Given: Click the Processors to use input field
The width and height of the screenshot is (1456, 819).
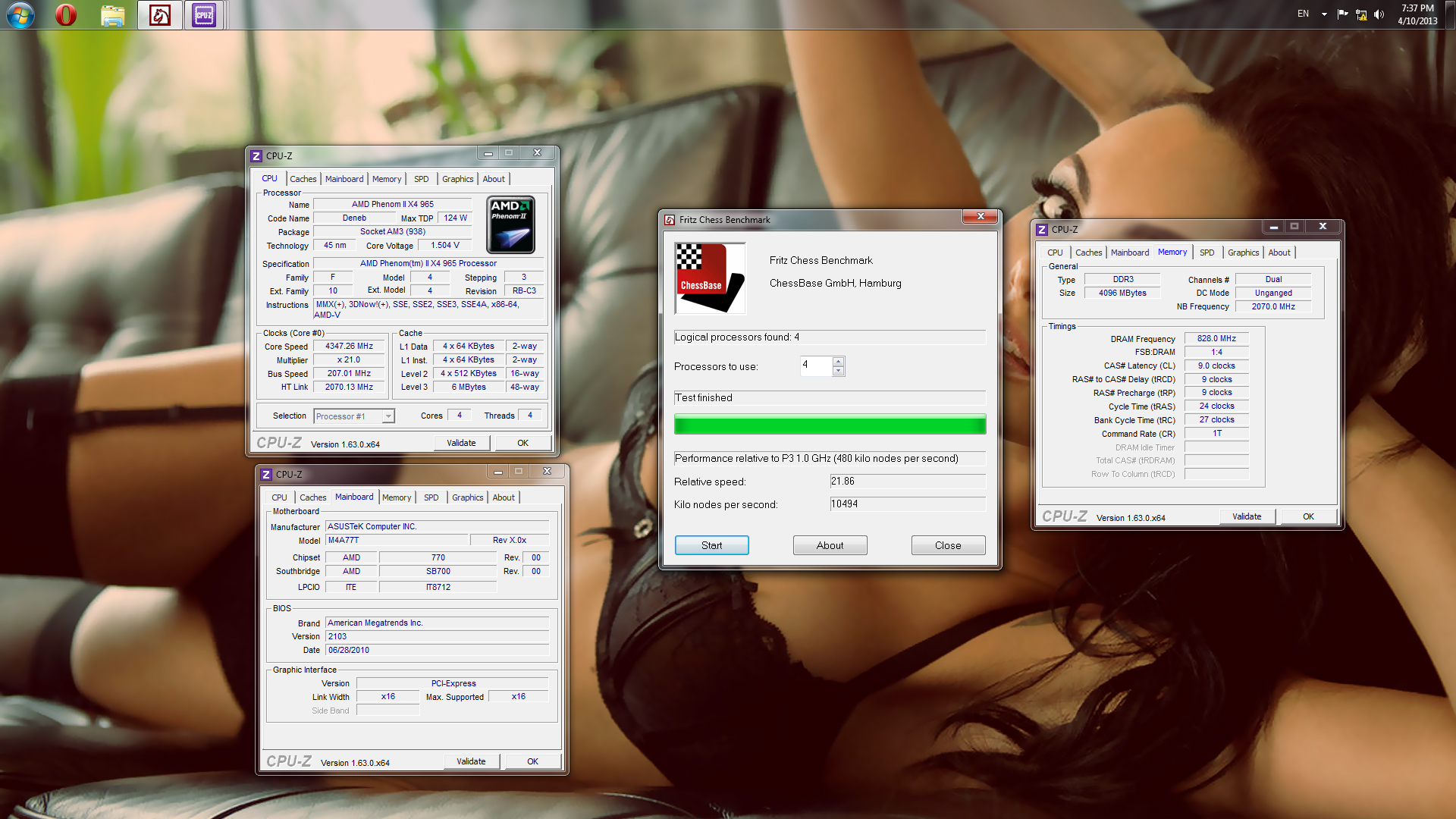Looking at the screenshot, I should coord(816,366).
